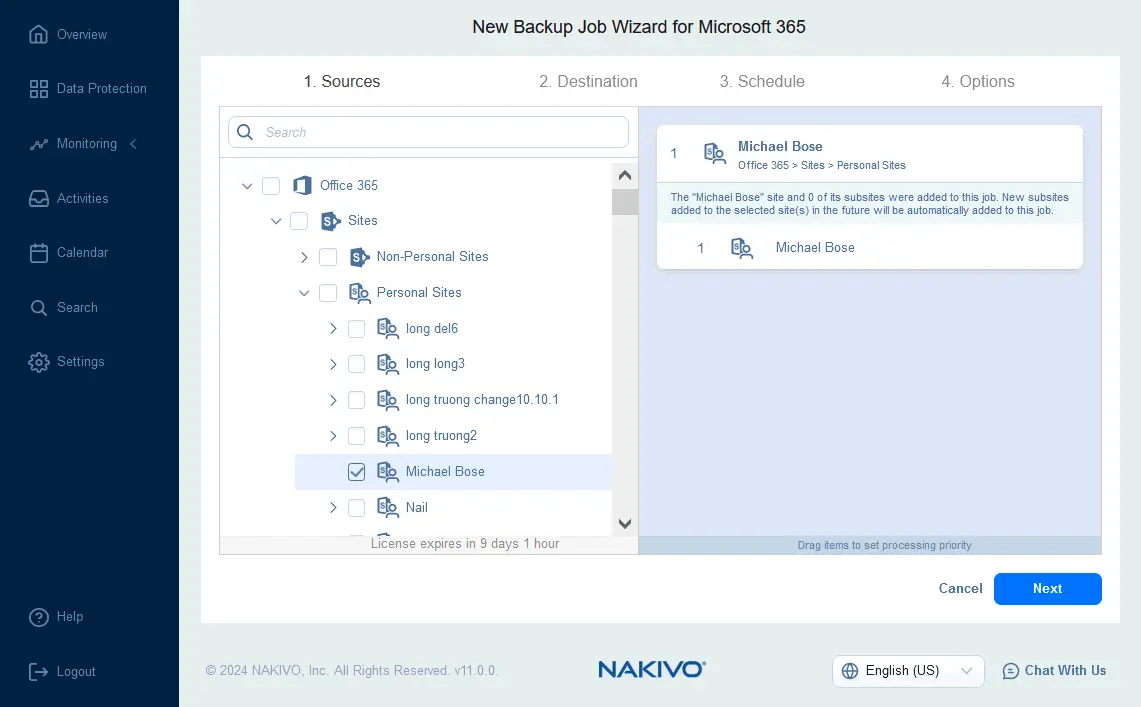
Task: Expand the long truong change10.10.1 node
Action: (x=333, y=400)
